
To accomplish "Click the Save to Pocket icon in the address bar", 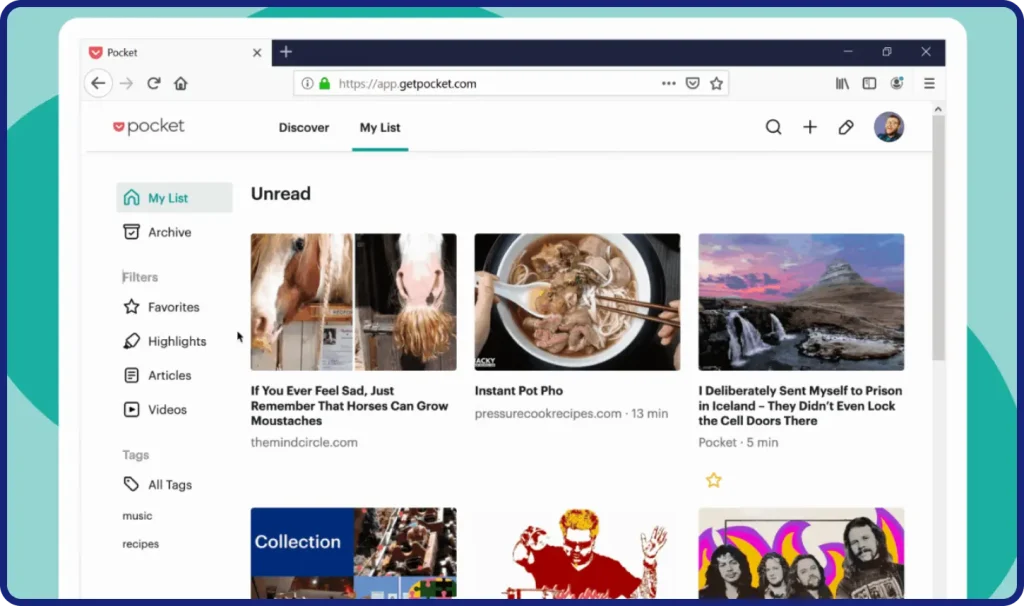I will pyautogui.click(x=692, y=84).
